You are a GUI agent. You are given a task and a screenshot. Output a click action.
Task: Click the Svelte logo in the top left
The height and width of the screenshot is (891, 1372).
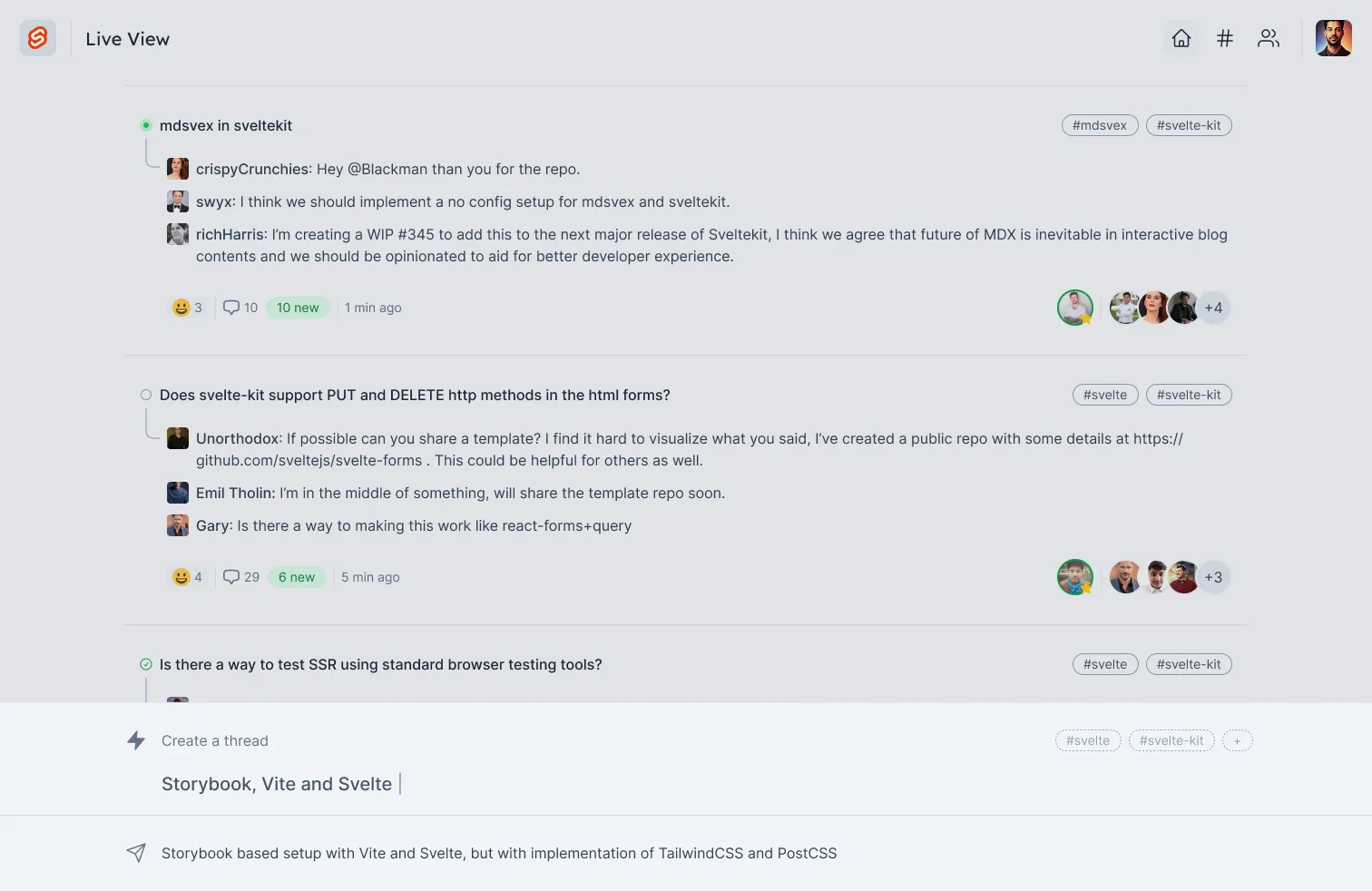(37, 38)
